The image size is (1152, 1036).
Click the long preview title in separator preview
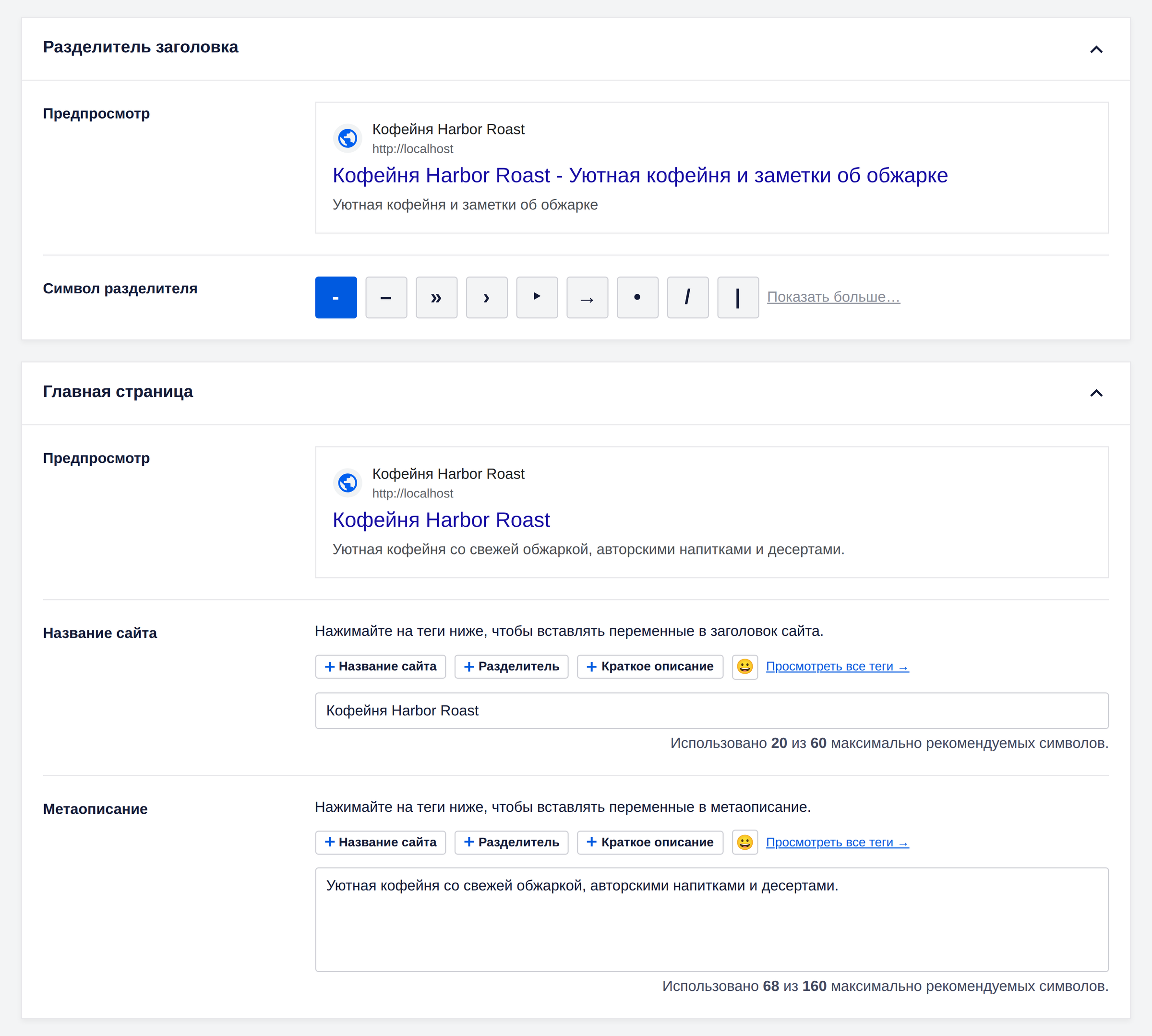640,175
